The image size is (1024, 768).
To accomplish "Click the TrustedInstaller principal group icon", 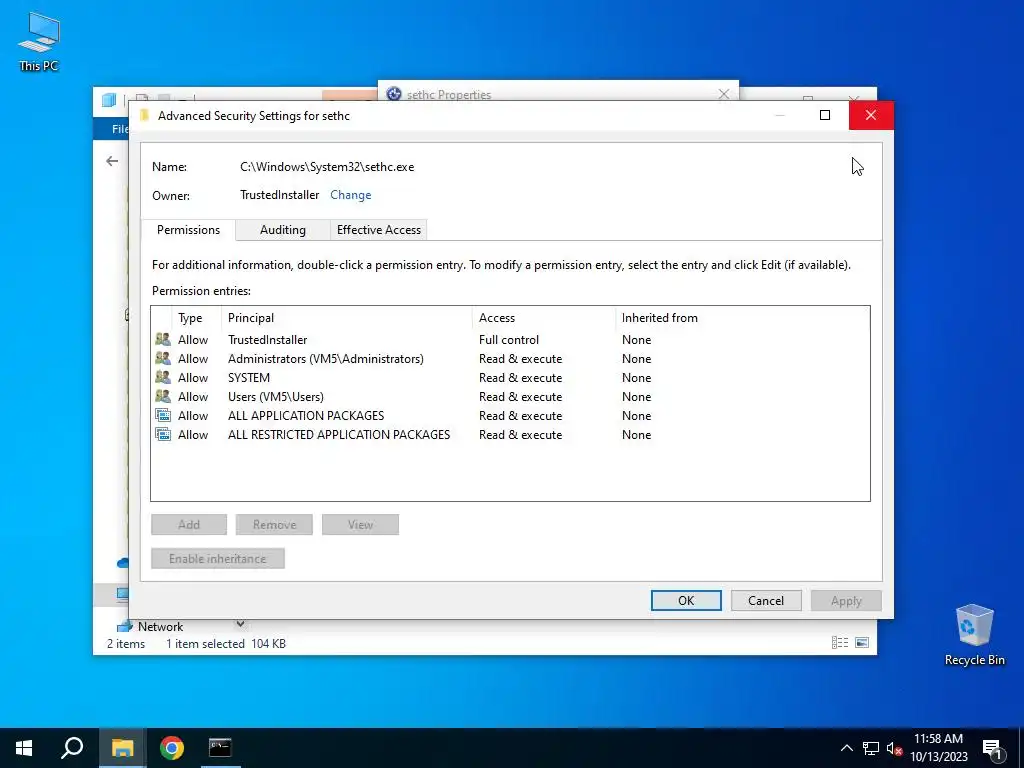I will 163,340.
